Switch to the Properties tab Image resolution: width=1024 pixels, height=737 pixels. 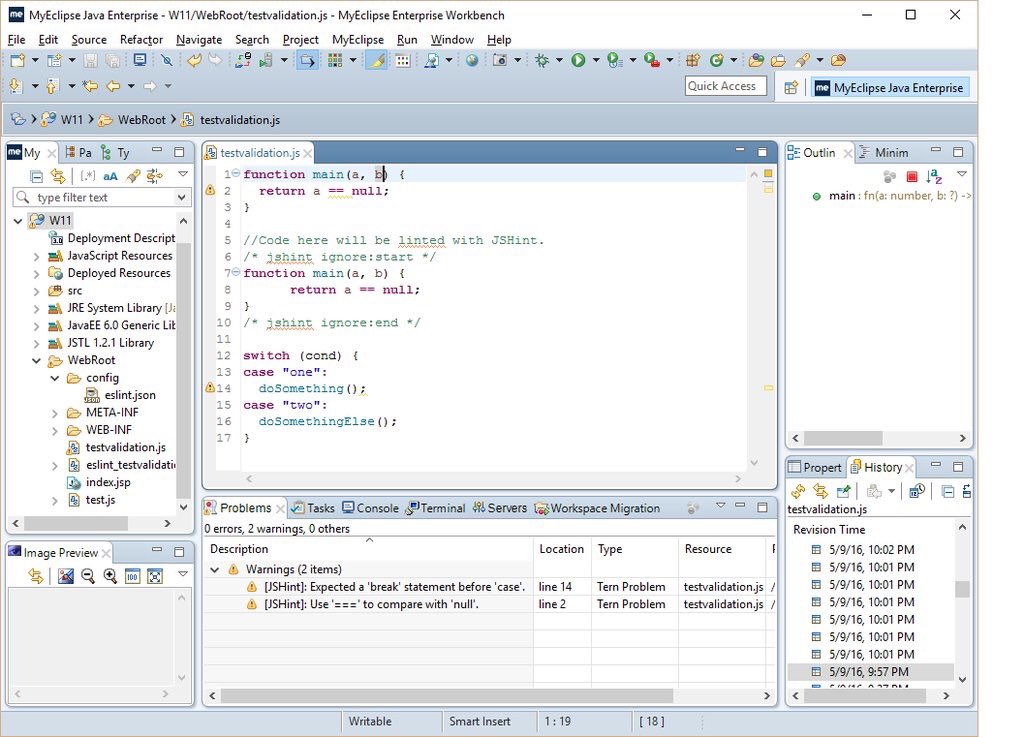click(815, 467)
